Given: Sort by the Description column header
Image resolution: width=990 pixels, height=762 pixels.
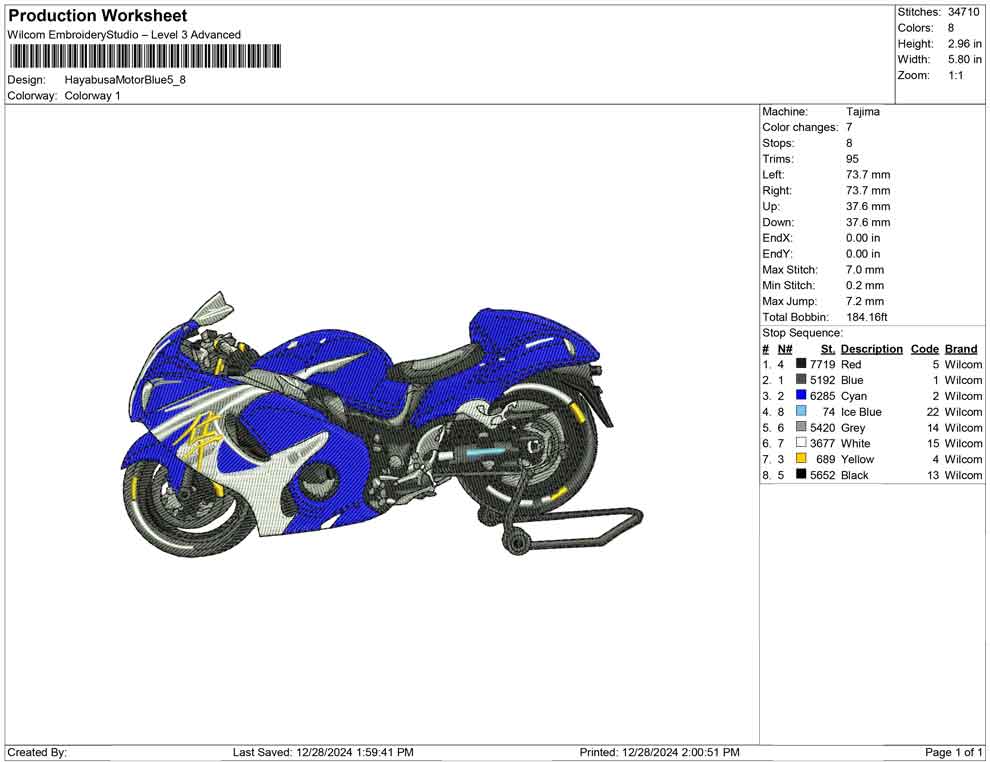Looking at the screenshot, I should point(871,348).
